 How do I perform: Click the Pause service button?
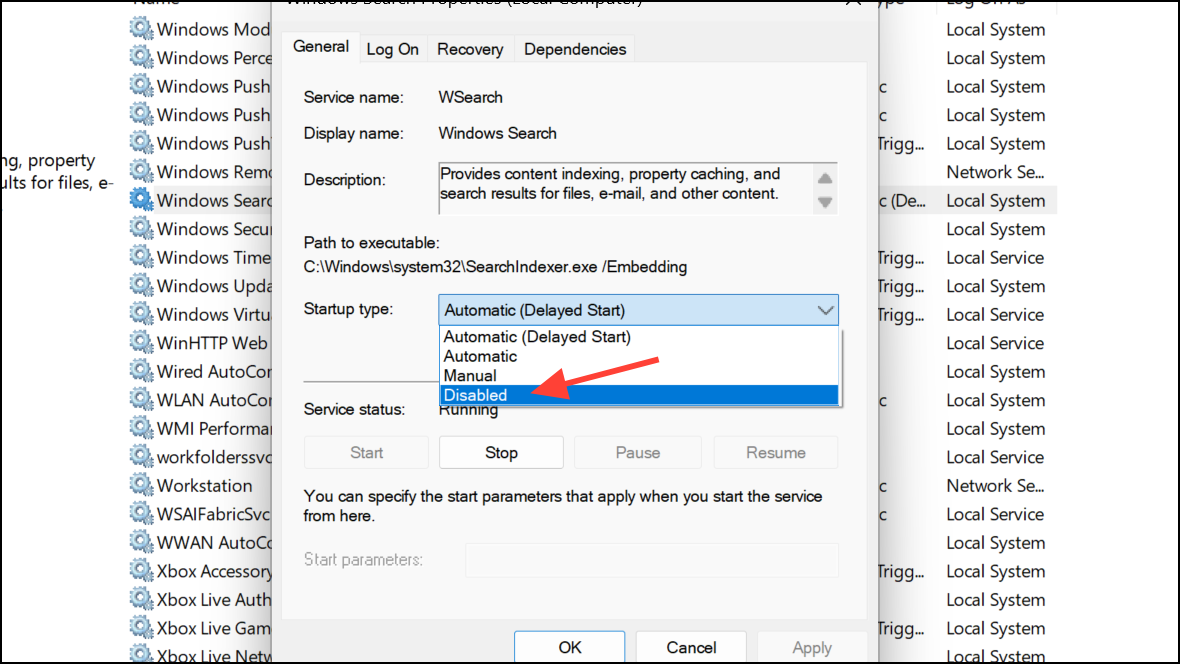click(x=637, y=452)
